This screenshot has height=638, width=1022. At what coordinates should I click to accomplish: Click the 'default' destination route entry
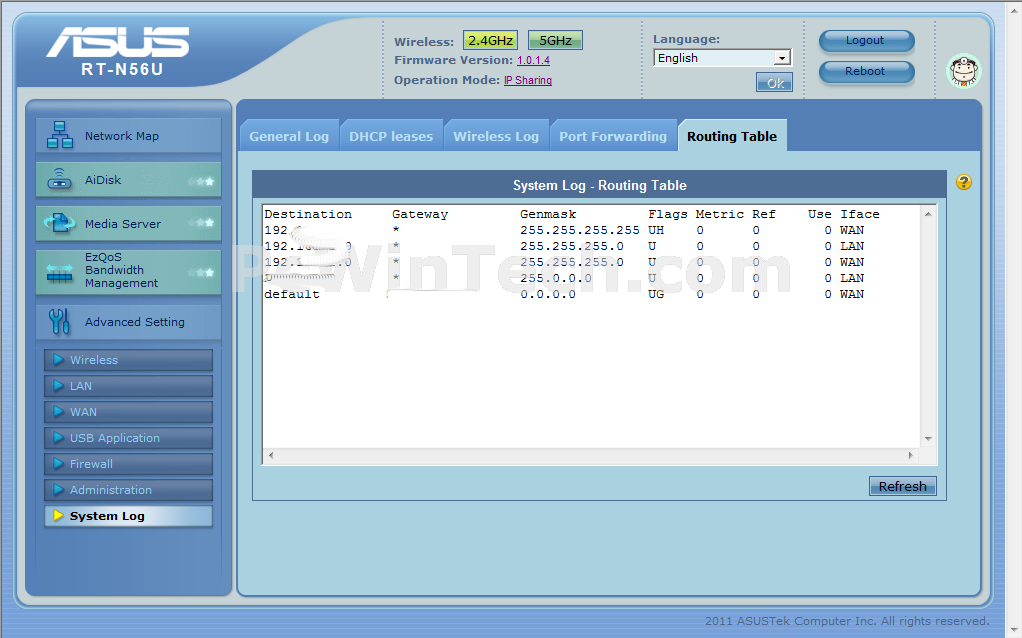pos(292,295)
